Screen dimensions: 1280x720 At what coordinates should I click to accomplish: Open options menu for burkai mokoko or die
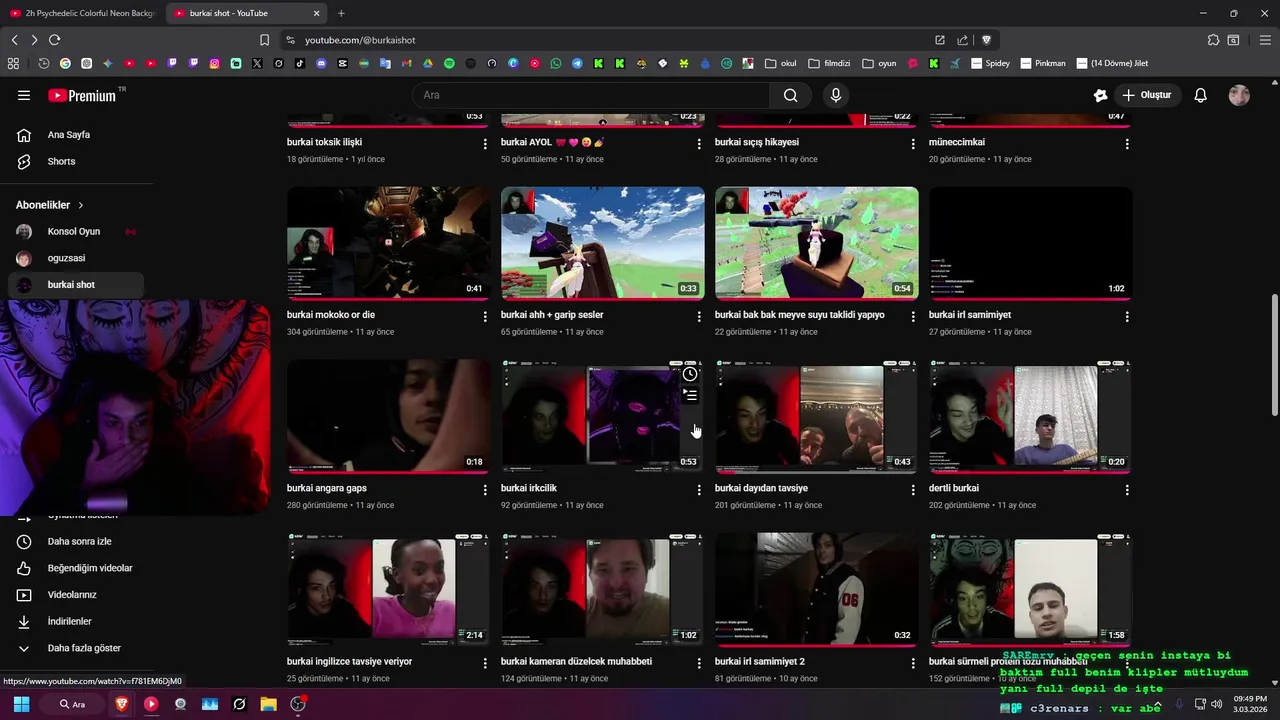pyautogui.click(x=485, y=317)
